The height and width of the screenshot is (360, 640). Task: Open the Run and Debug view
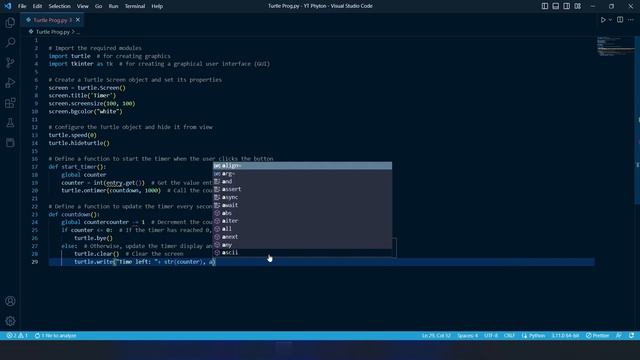(x=10, y=82)
